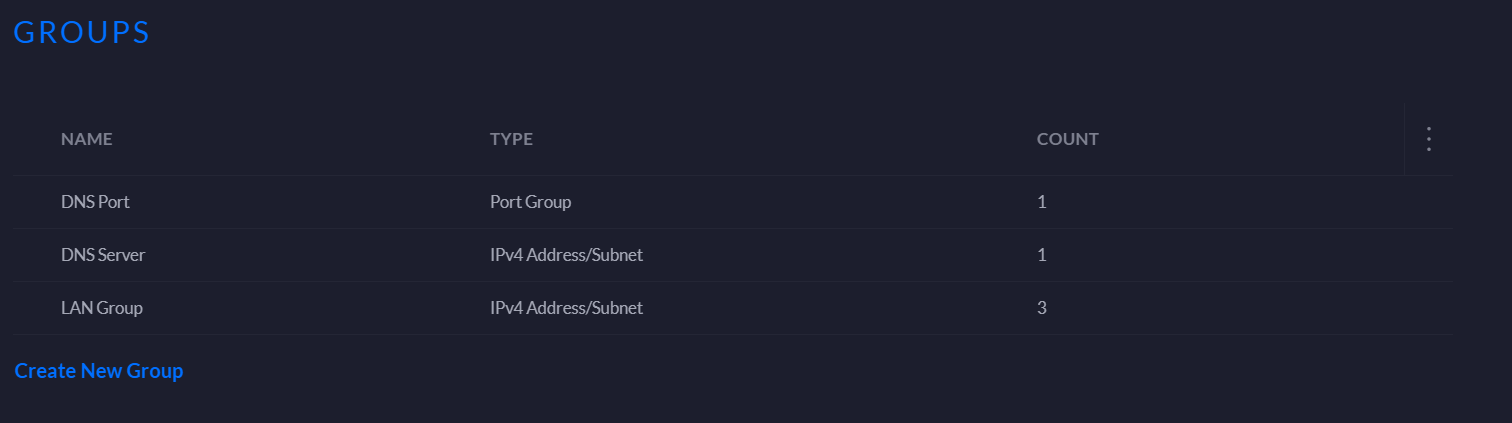Click the GROUPS section heading
This screenshot has width=1512, height=423.
click(x=82, y=32)
